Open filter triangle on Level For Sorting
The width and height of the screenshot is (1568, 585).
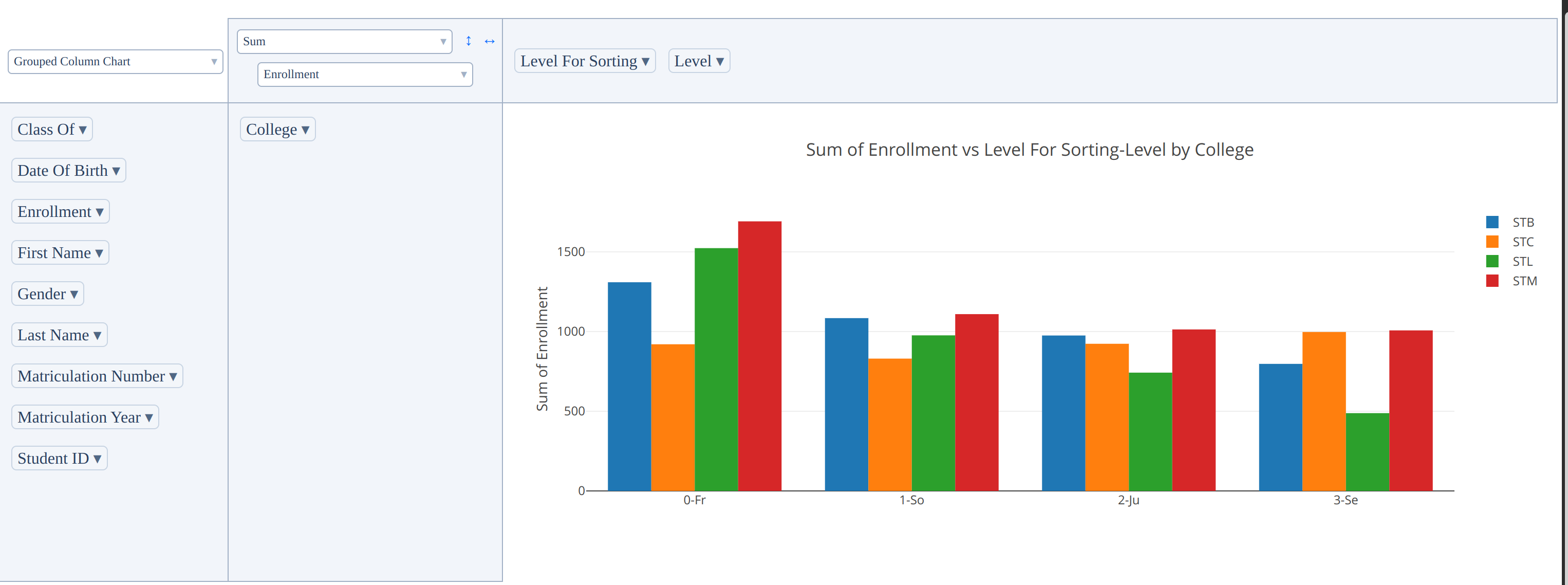[645, 62]
